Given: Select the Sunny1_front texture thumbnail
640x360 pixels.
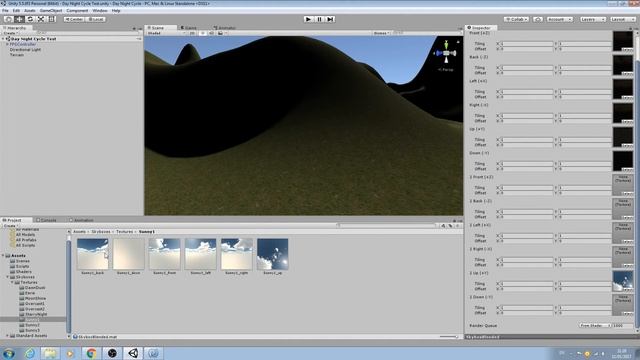Looking at the screenshot, I should (x=164, y=254).
